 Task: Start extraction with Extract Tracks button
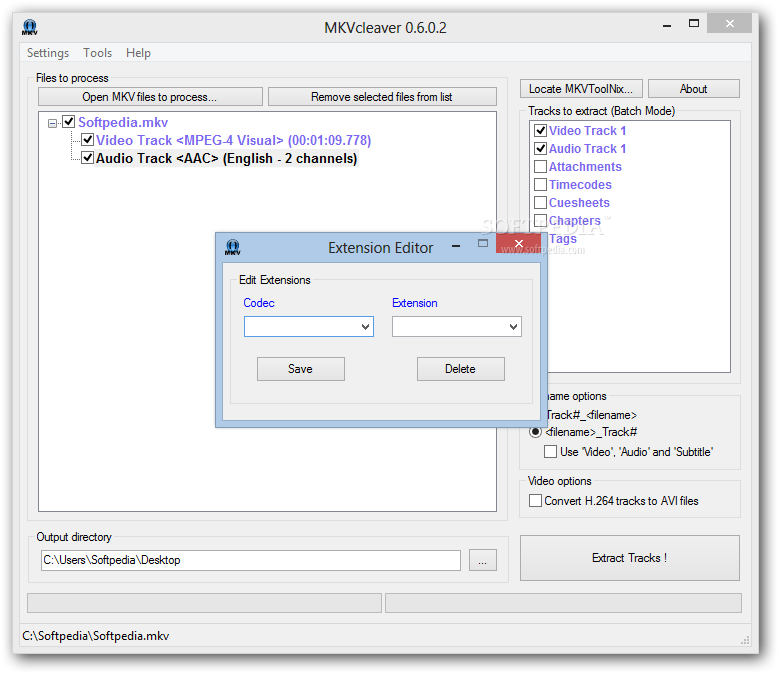[629, 558]
